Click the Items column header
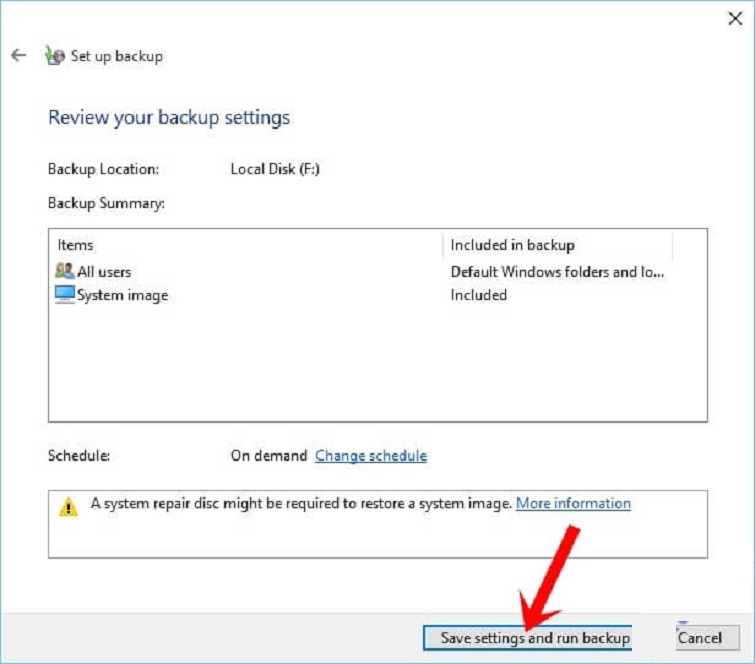The height and width of the screenshot is (664, 755). (76, 245)
